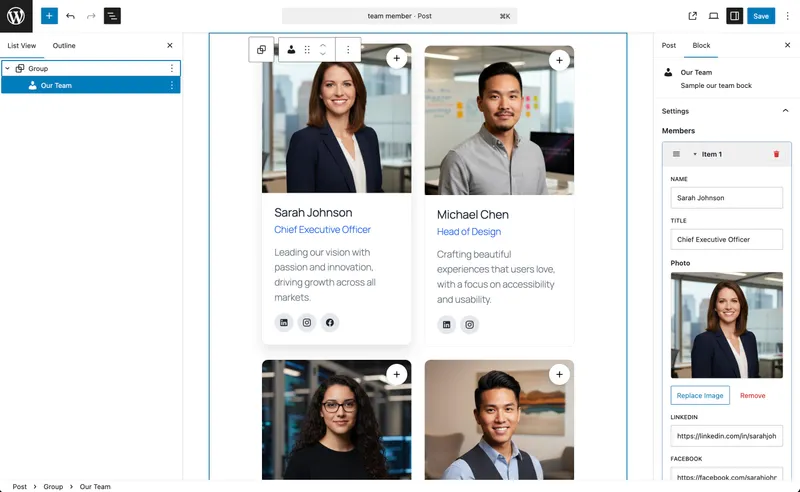This screenshot has width=800, height=492.
Task: Select the Chief Executive Officer title text
Action: coord(322,230)
